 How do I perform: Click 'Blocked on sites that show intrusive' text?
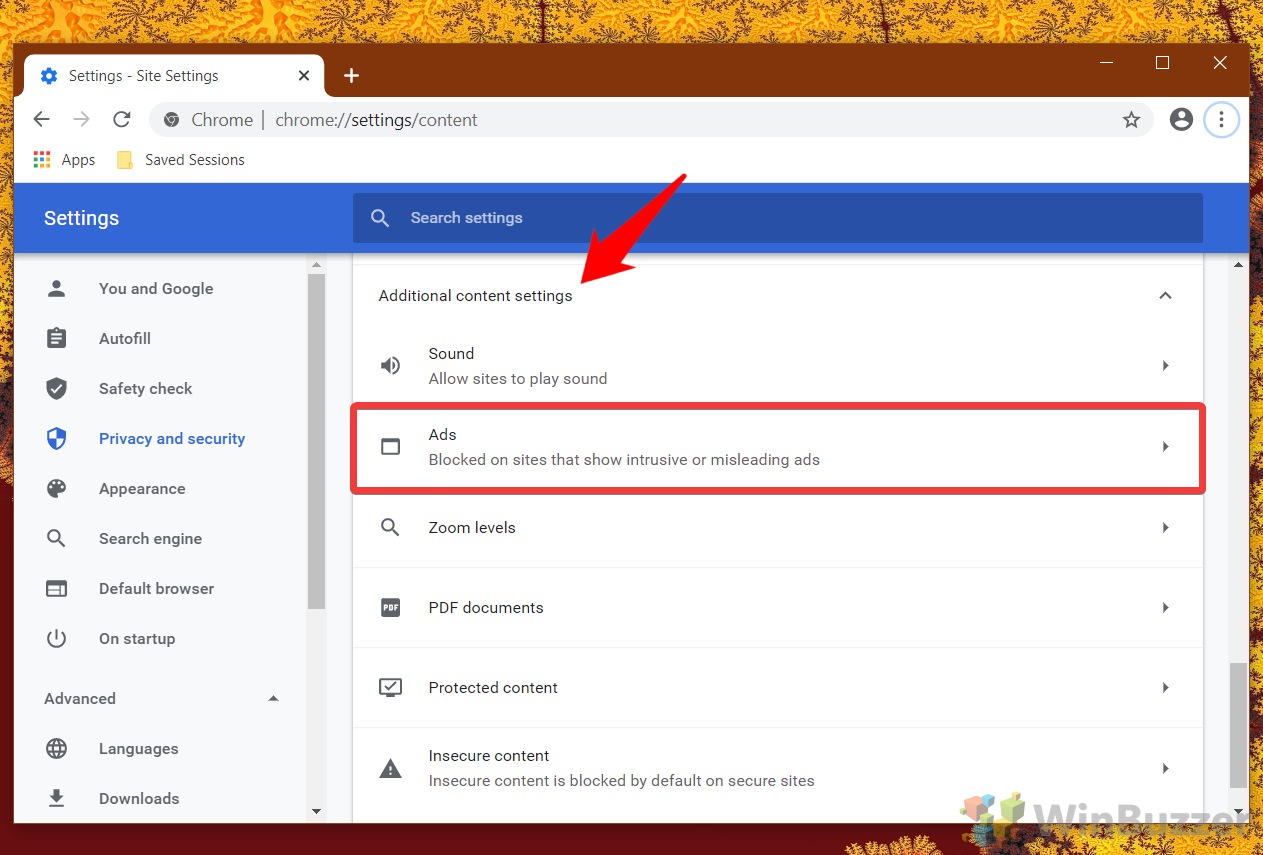tap(624, 460)
